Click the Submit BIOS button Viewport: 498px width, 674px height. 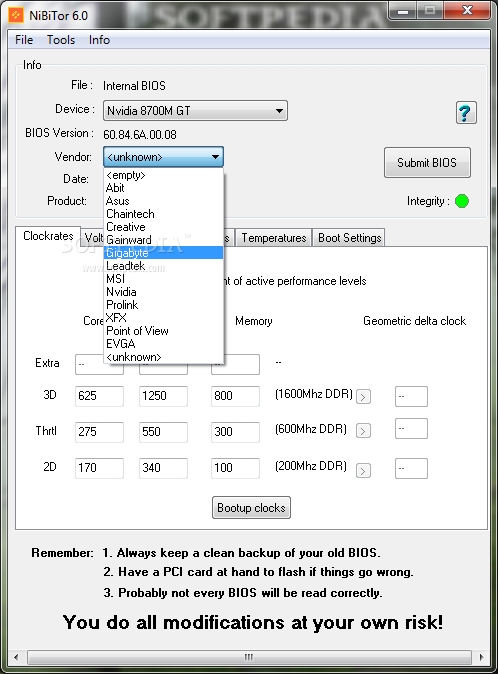(x=427, y=162)
